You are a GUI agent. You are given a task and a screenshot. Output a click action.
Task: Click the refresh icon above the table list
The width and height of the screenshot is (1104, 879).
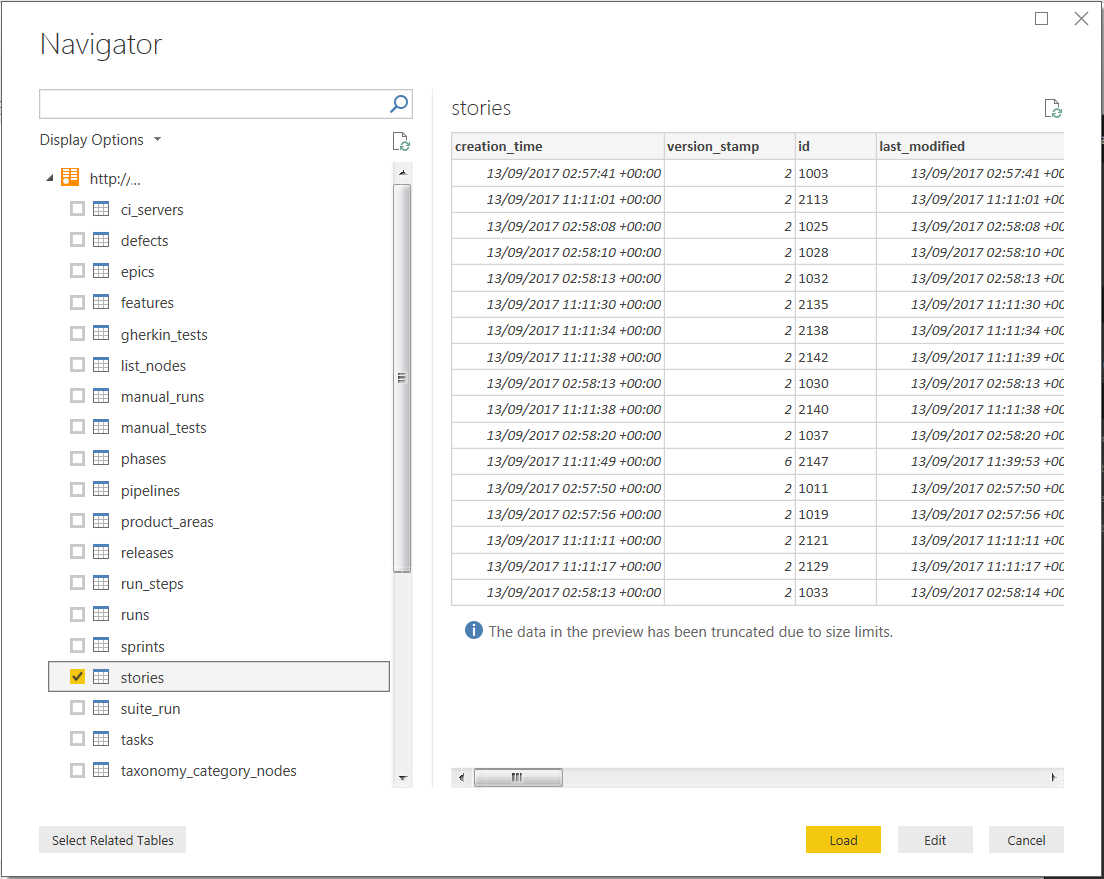pyautogui.click(x=401, y=142)
